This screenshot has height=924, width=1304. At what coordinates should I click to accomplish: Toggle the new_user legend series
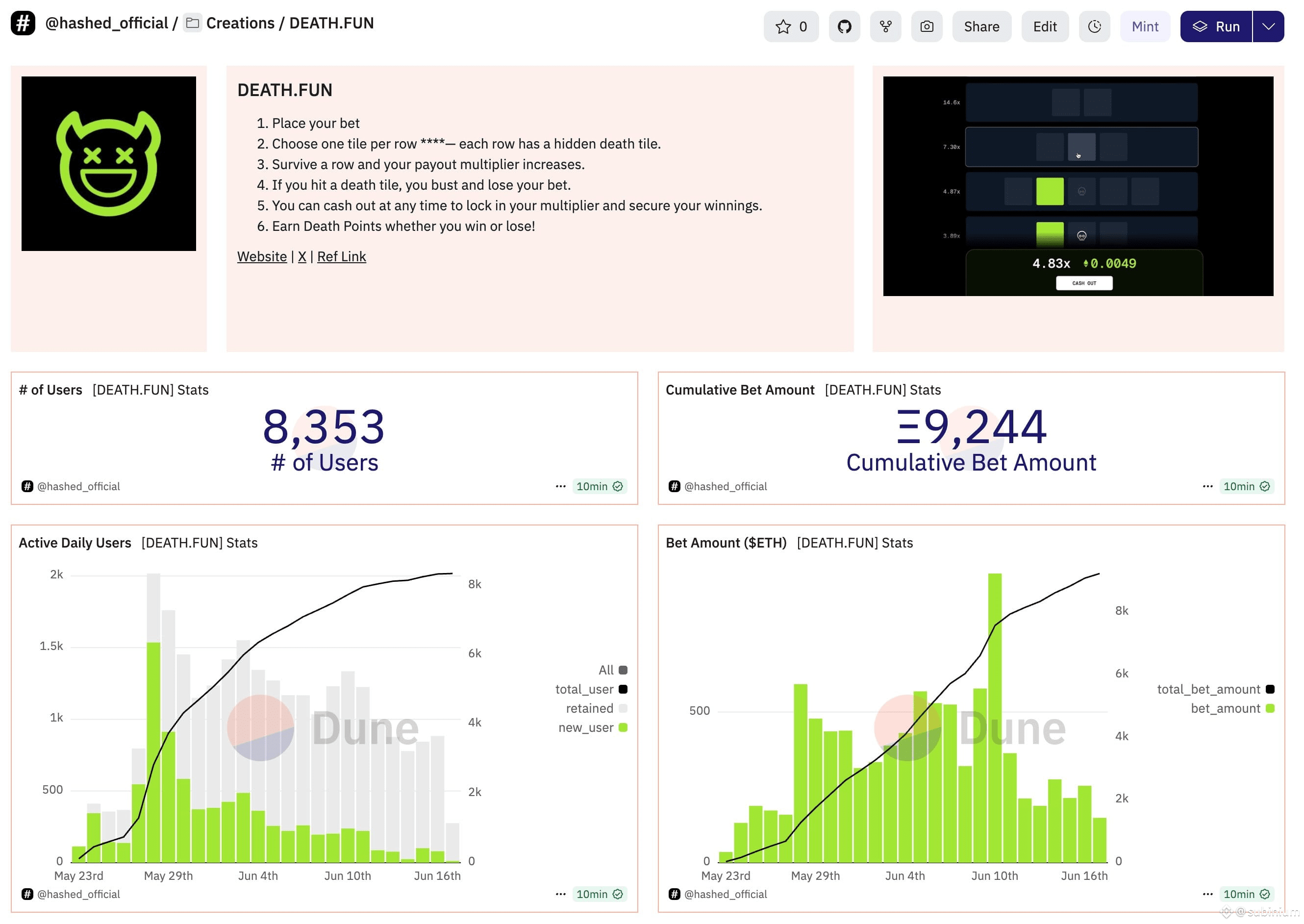pos(592,728)
